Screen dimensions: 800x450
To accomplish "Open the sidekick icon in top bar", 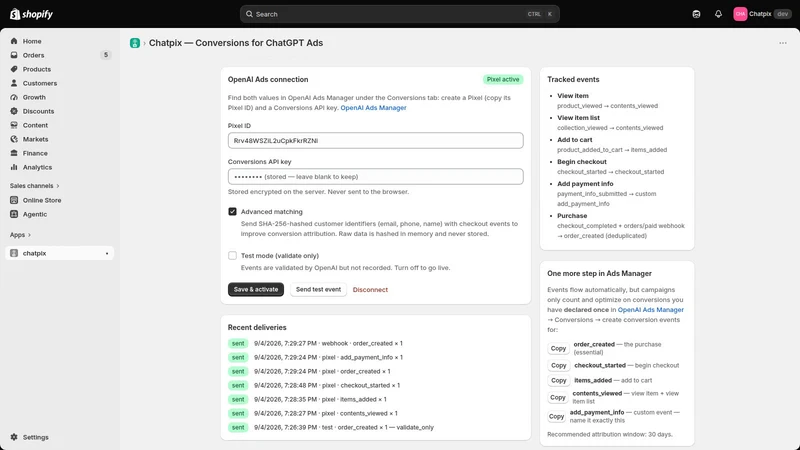I will tap(696, 14).
